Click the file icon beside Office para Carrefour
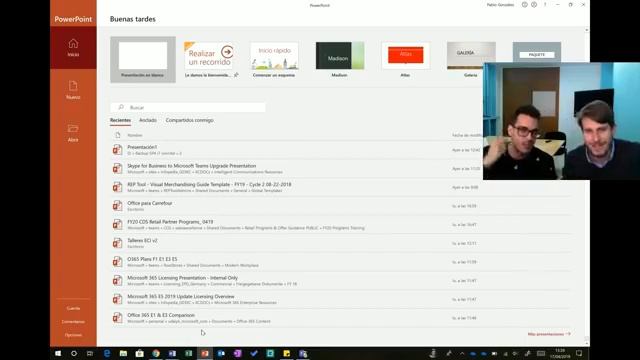Screen dimensions: 640x360 (118, 206)
